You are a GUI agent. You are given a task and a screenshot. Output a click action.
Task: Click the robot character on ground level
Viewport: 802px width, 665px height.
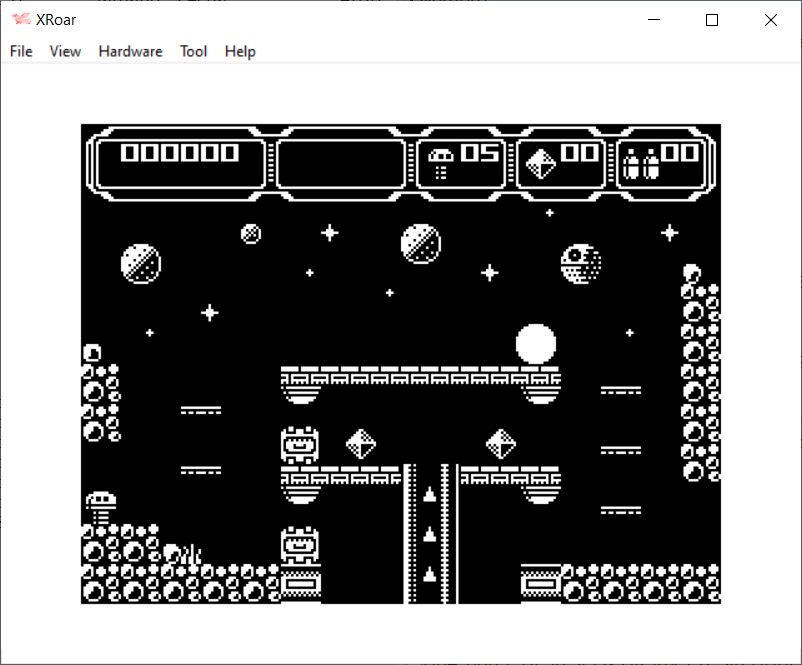pyautogui.click(x=300, y=546)
